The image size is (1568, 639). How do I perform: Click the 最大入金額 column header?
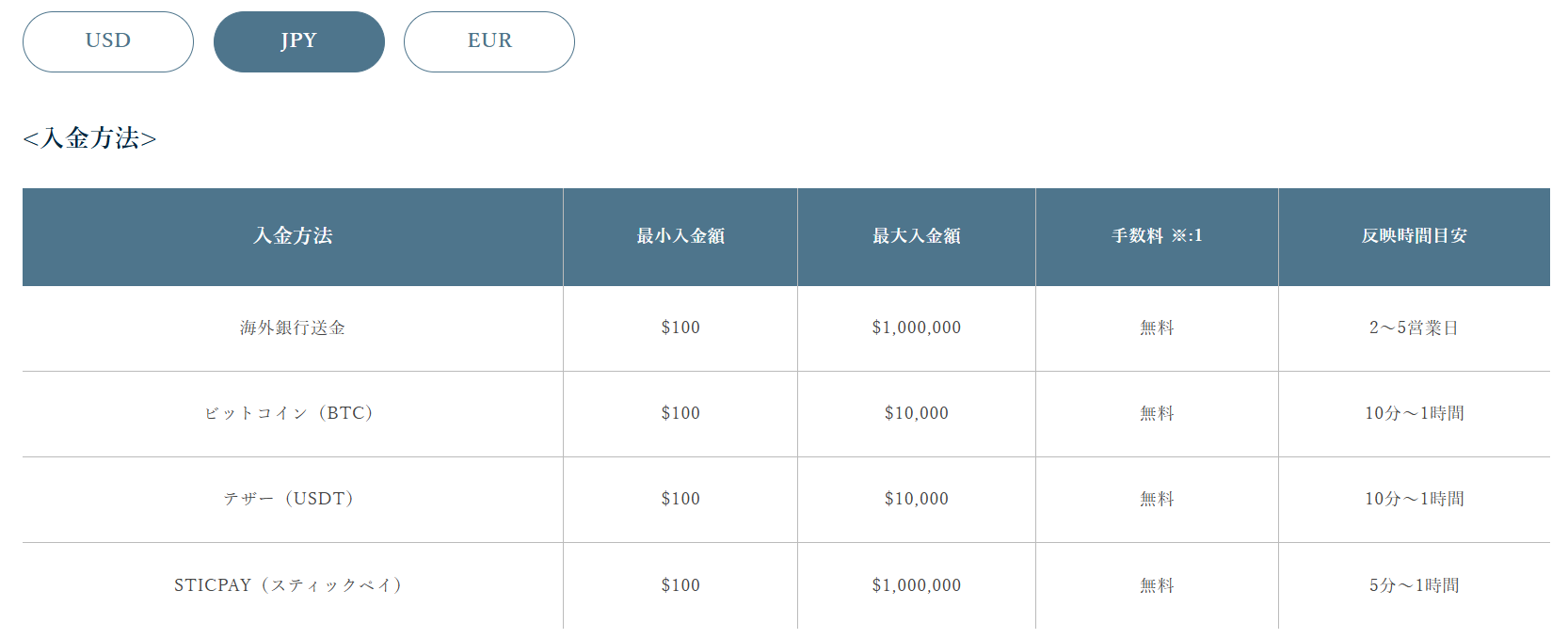[x=917, y=236]
